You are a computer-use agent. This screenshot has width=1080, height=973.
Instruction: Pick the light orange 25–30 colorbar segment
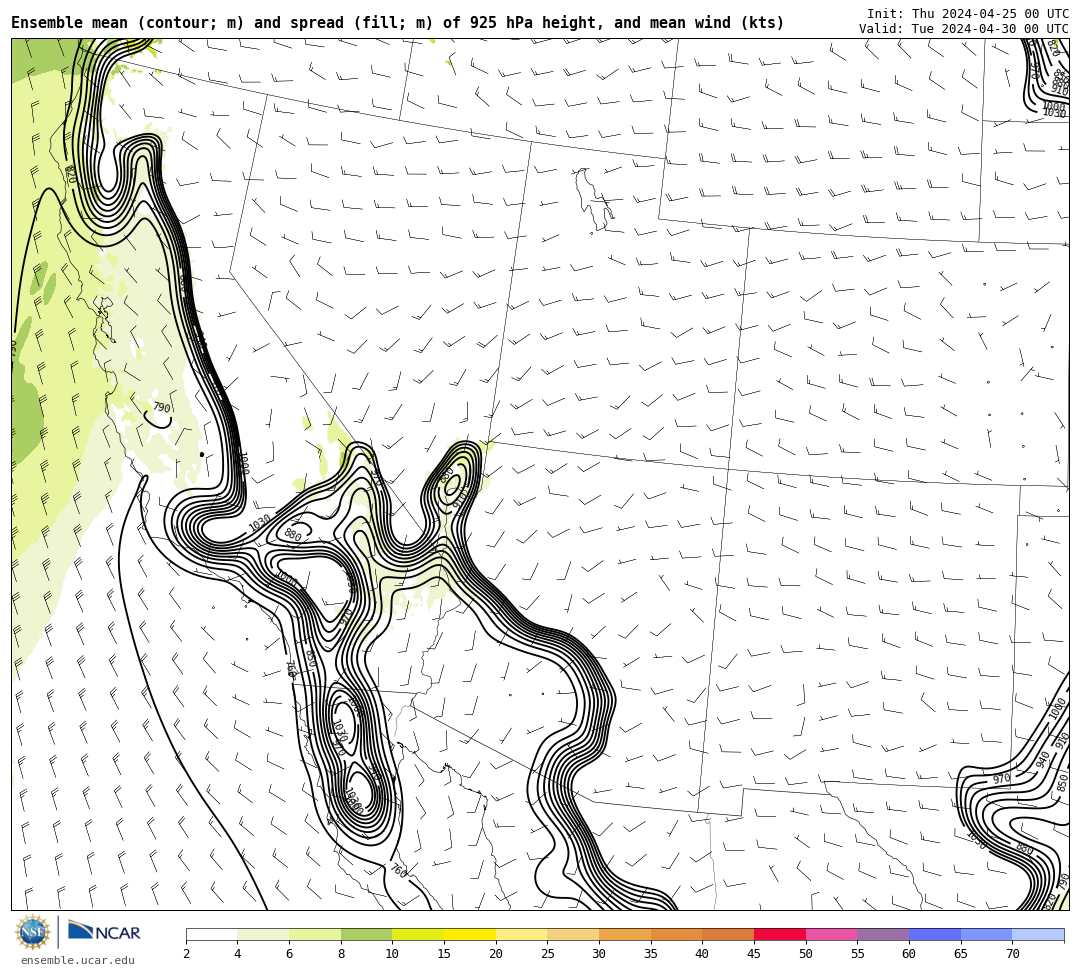573,934
